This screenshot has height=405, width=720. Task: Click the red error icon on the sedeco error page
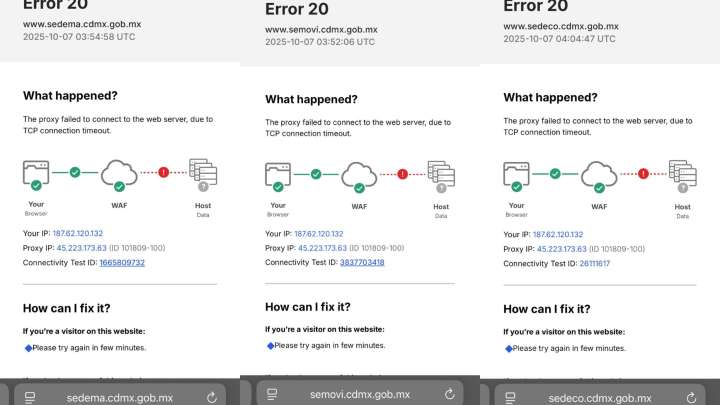tap(643, 172)
